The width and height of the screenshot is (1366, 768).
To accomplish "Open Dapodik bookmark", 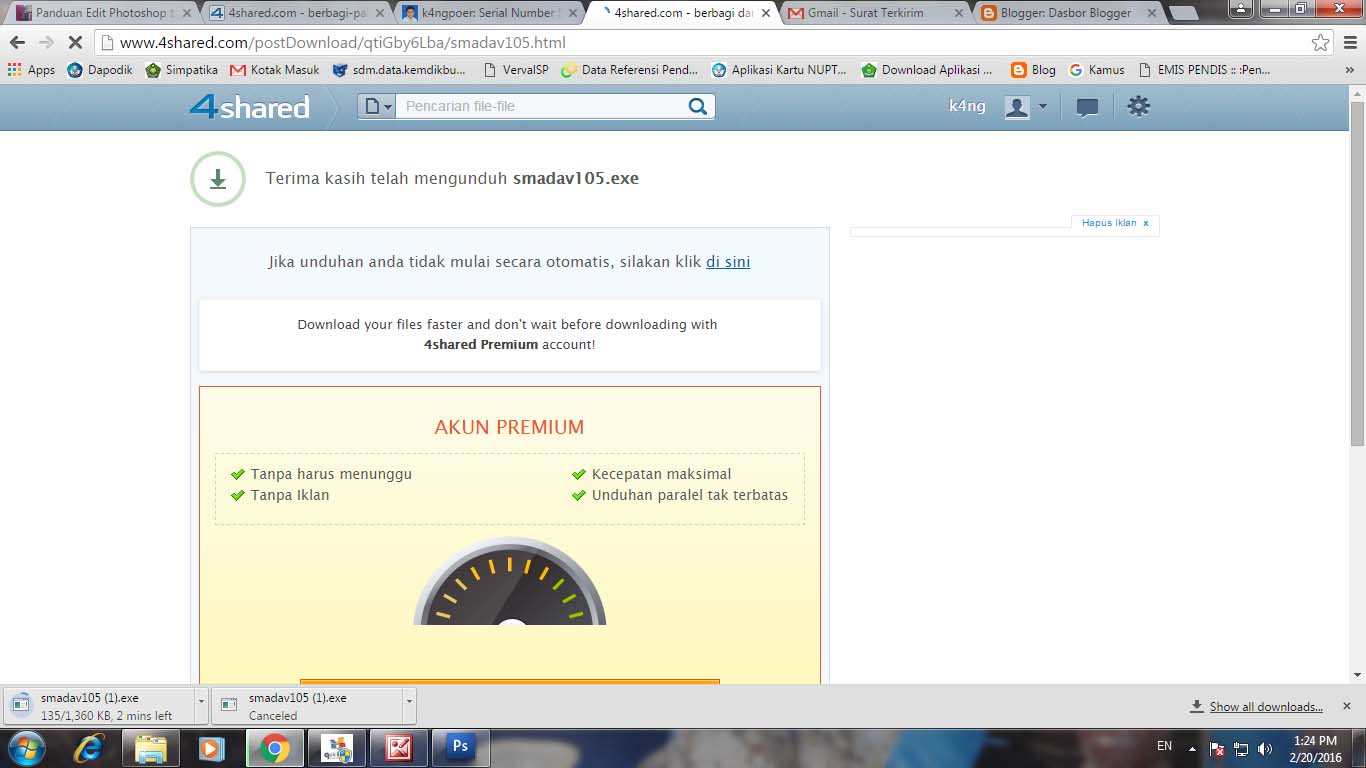I will pyautogui.click(x=100, y=70).
